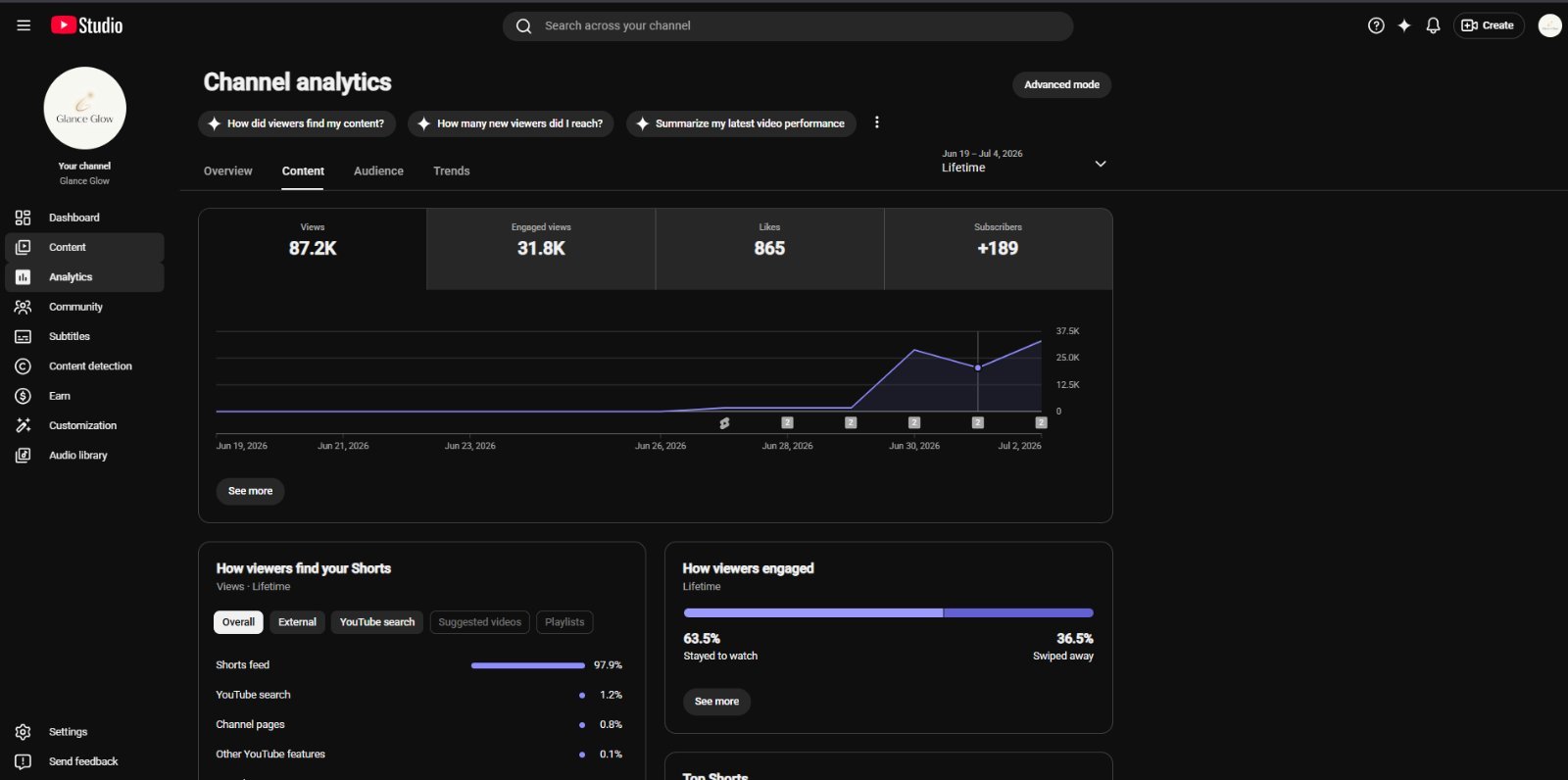This screenshot has width=1568, height=780.
Task: Click the chart data point on the line
Action: [977, 367]
